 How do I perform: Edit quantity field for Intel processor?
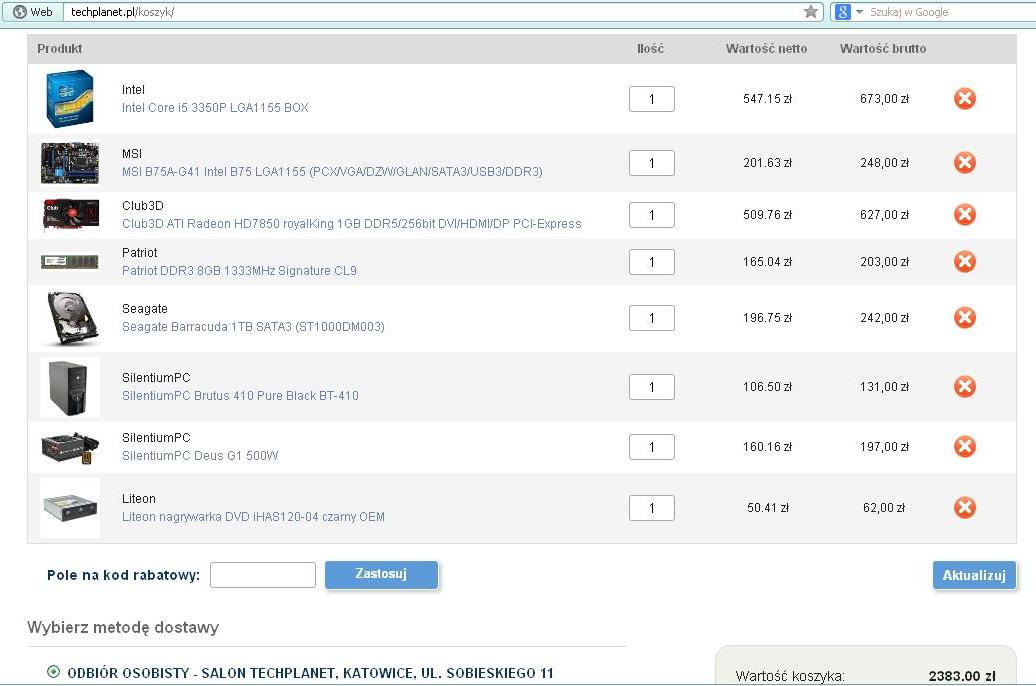(651, 99)
